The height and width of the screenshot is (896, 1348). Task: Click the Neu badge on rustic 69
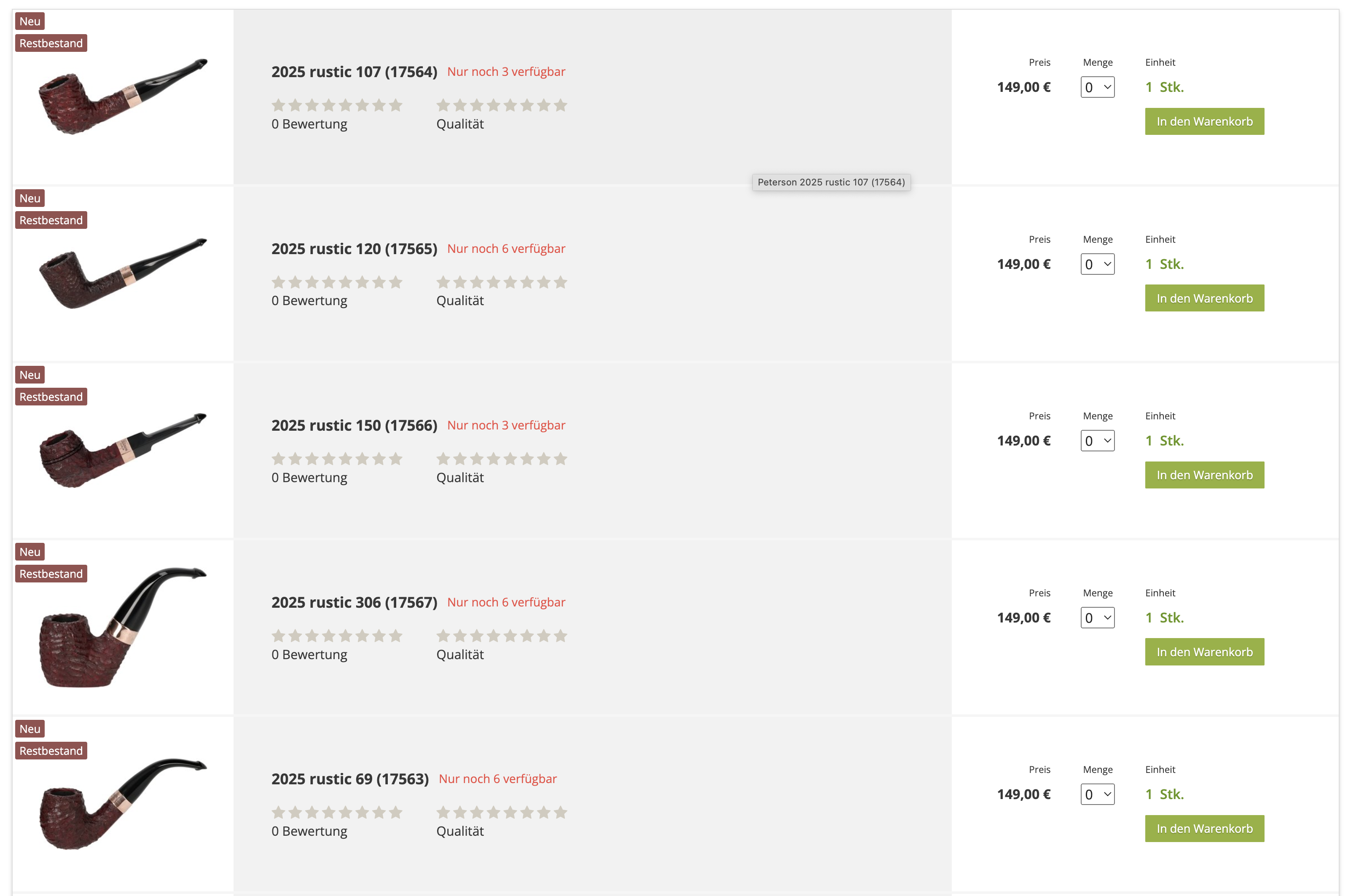(x=30, y=729)
